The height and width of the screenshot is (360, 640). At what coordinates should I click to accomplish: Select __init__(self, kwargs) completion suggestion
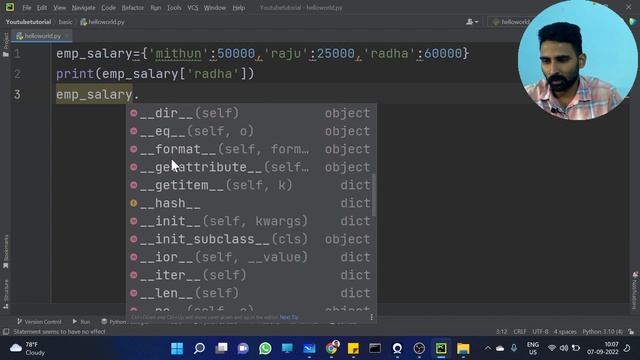[251, 221]
